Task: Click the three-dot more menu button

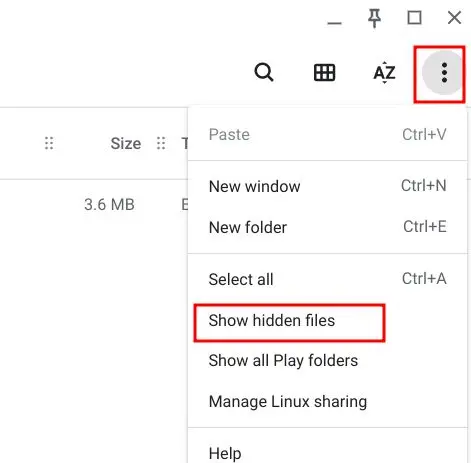Action: (x=444, y=72)
